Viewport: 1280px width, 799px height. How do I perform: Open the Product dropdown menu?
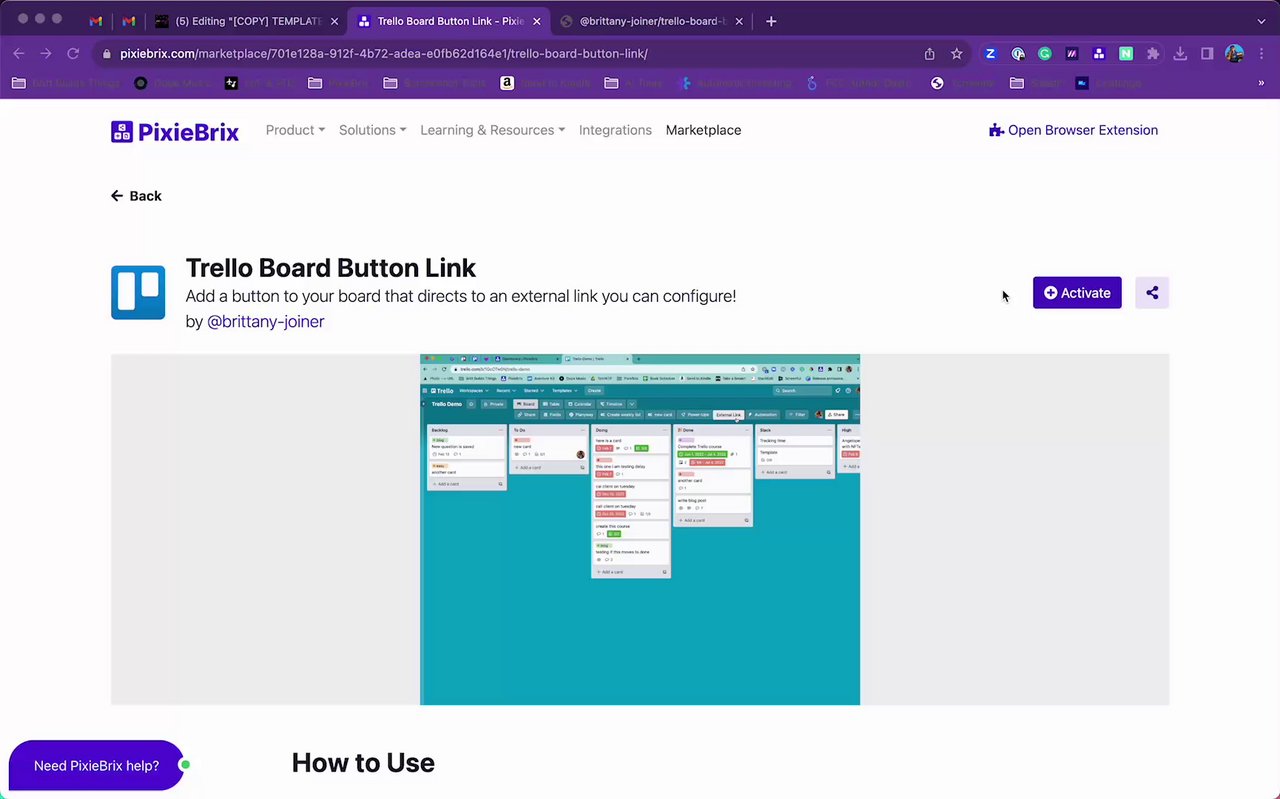pos(295,130)
